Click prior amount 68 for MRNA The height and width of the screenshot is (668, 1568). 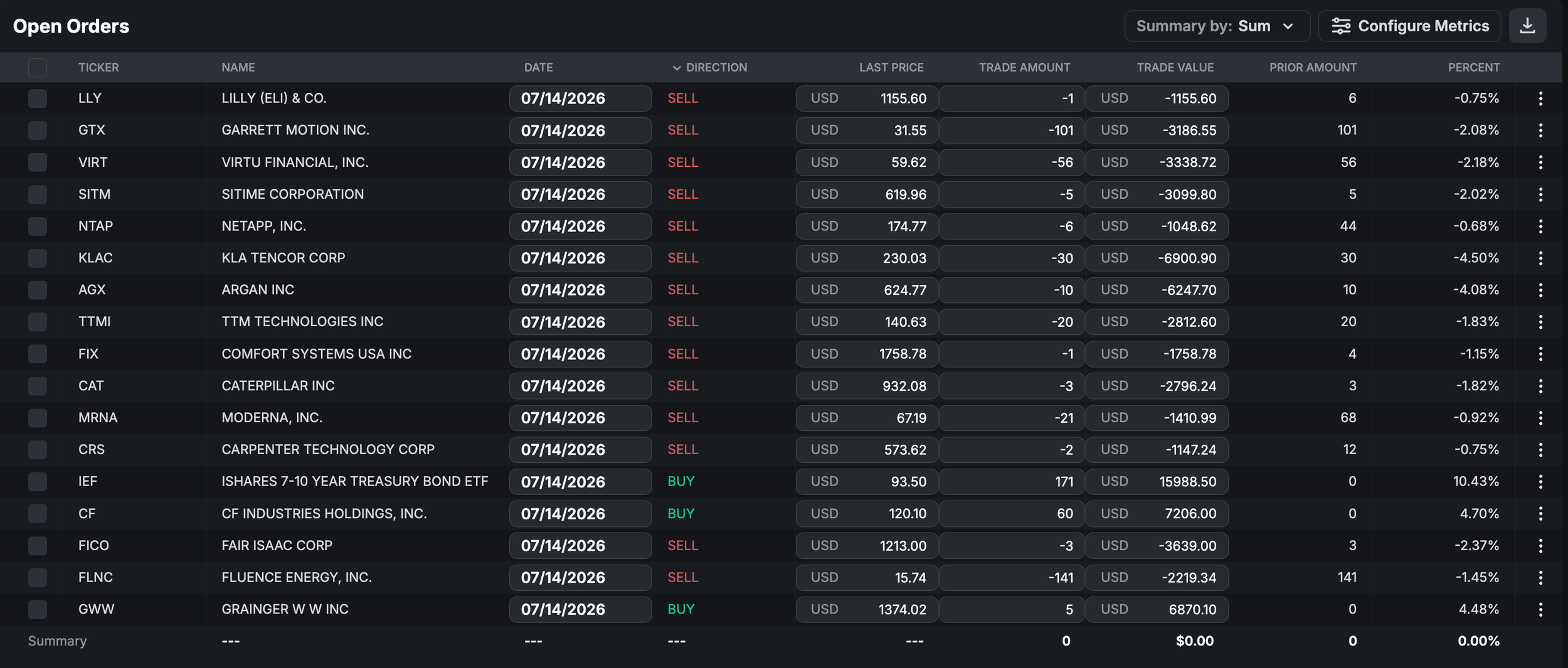click(x=1348, y=418)
